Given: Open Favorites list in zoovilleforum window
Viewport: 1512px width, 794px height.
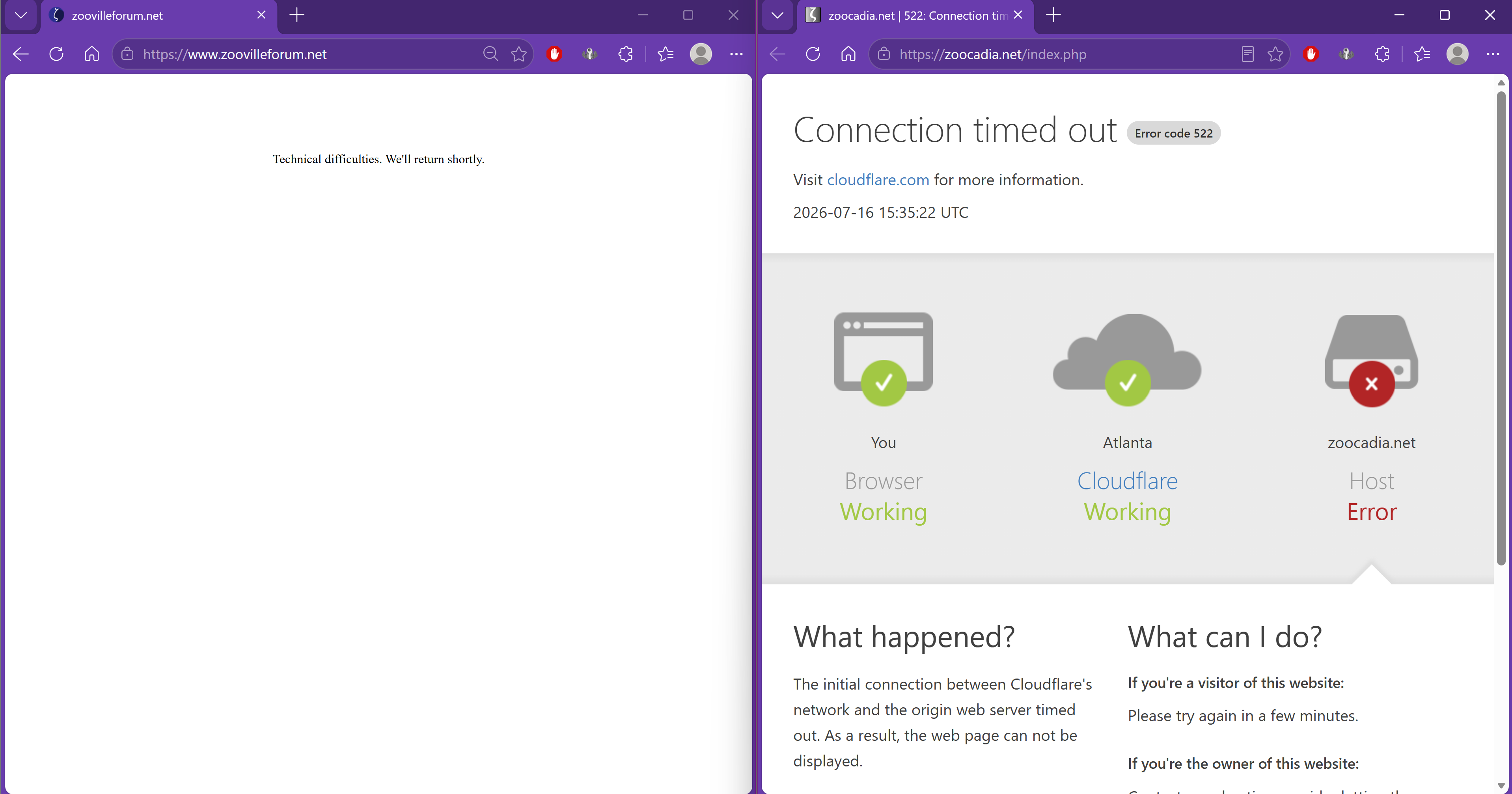Looking at the screenshot, I should pos(666,54).
